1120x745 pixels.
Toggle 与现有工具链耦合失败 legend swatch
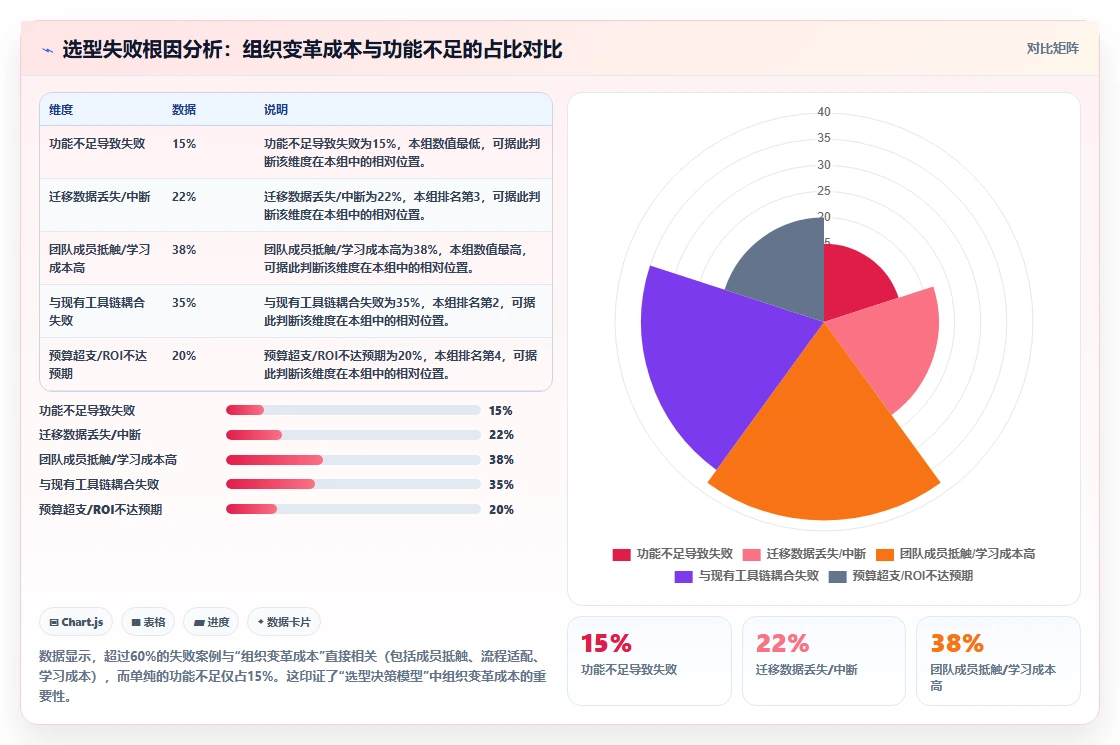pos(684,576)
